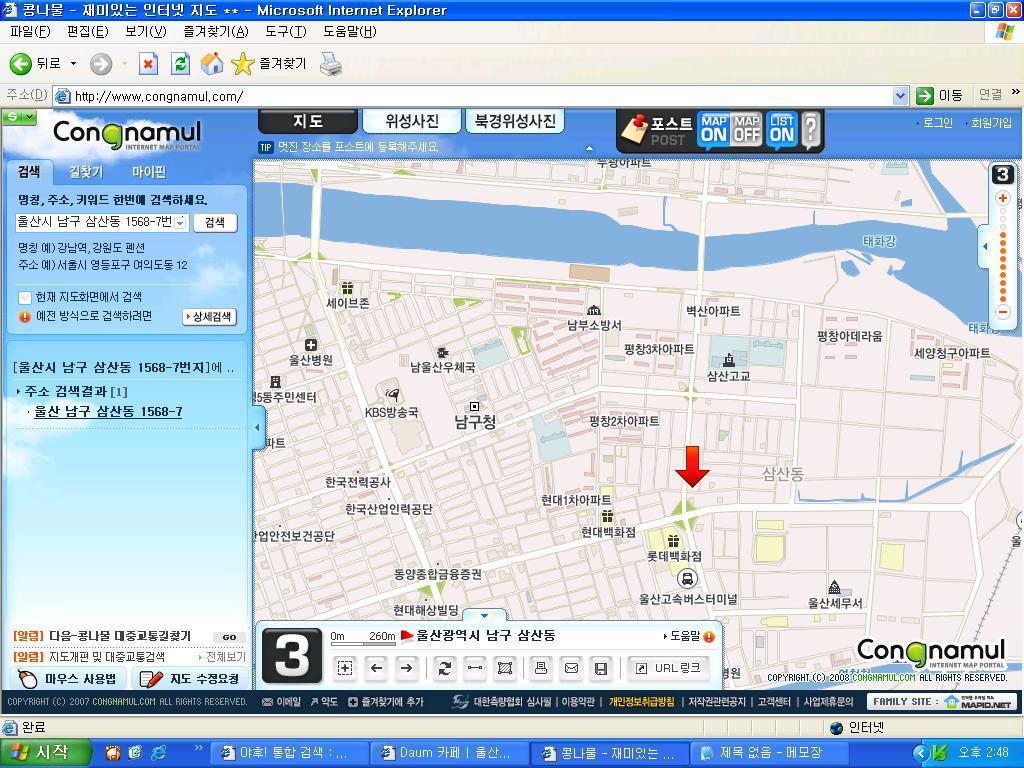Click the zoom out minus button
Viewport: 1024px width, 768px height.
(1003, 312)
